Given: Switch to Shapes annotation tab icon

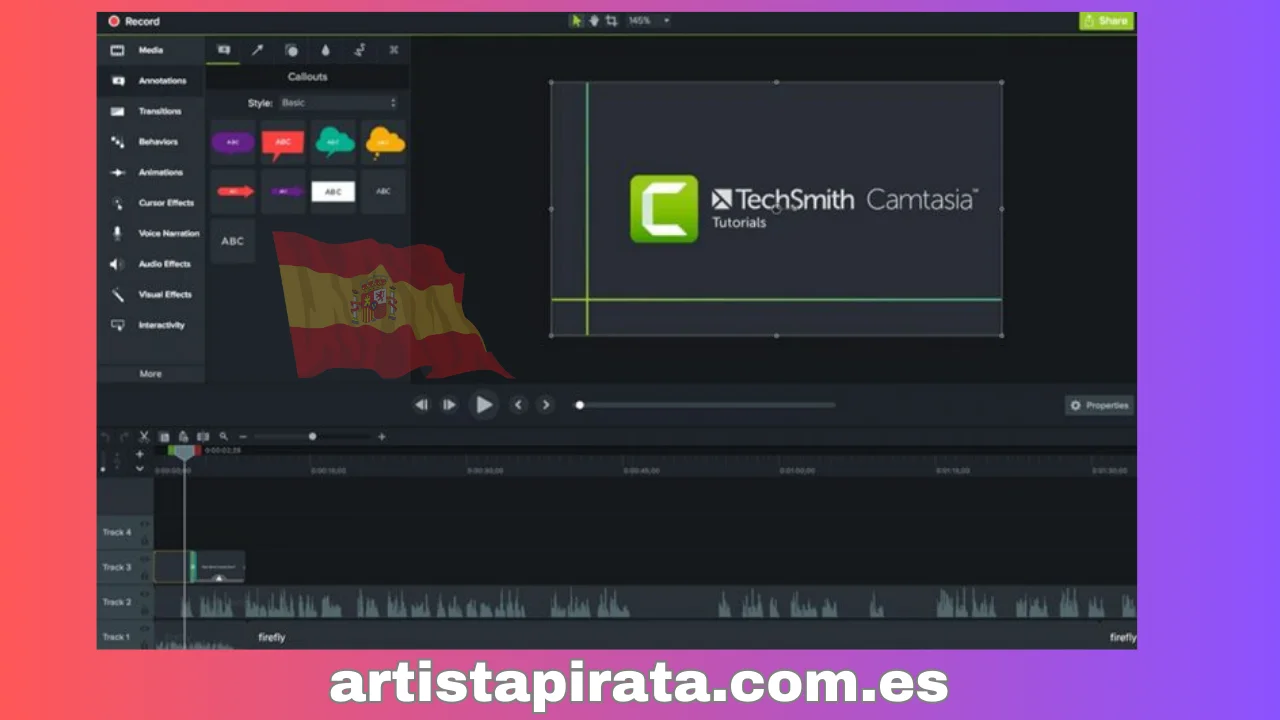Looking at the screenshot, I should click(x=291, y=50).
